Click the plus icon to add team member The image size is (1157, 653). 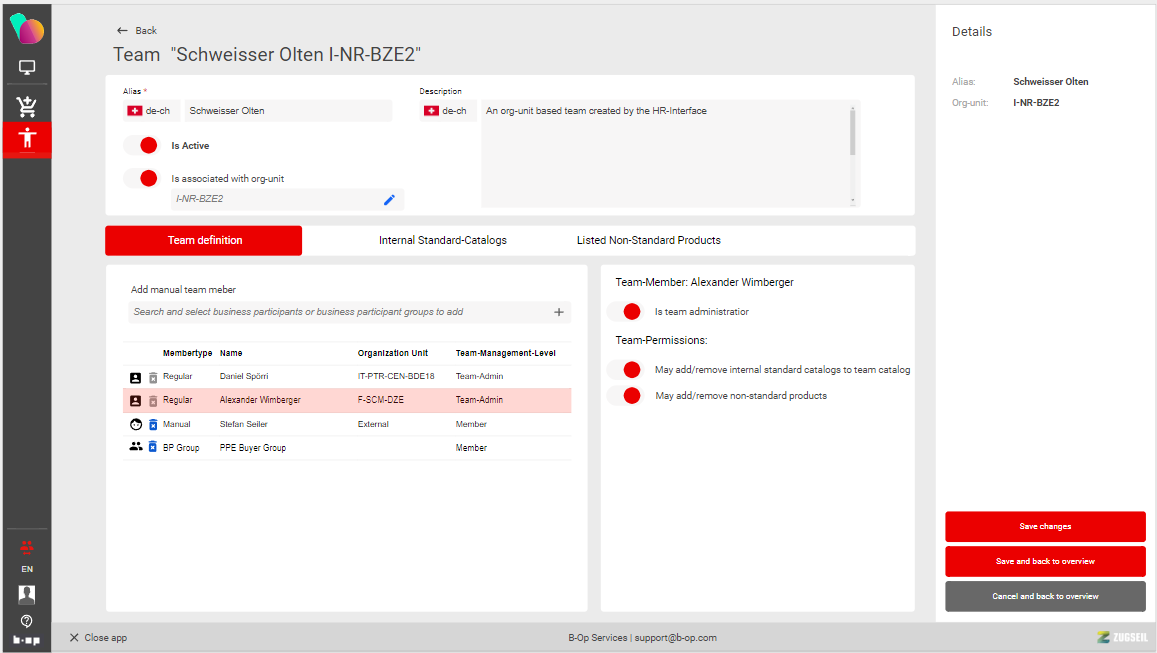559,312
